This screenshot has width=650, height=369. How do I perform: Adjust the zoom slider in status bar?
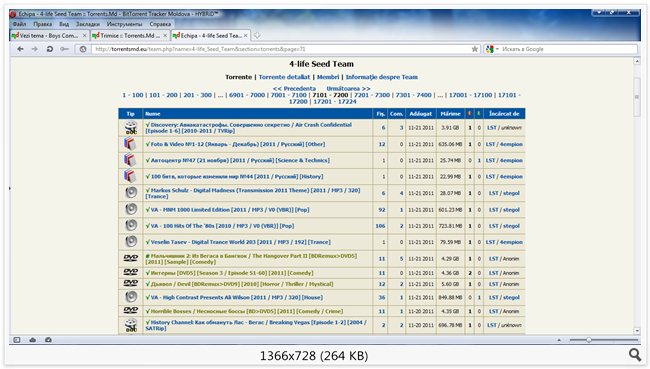click(x=589, y=340)
